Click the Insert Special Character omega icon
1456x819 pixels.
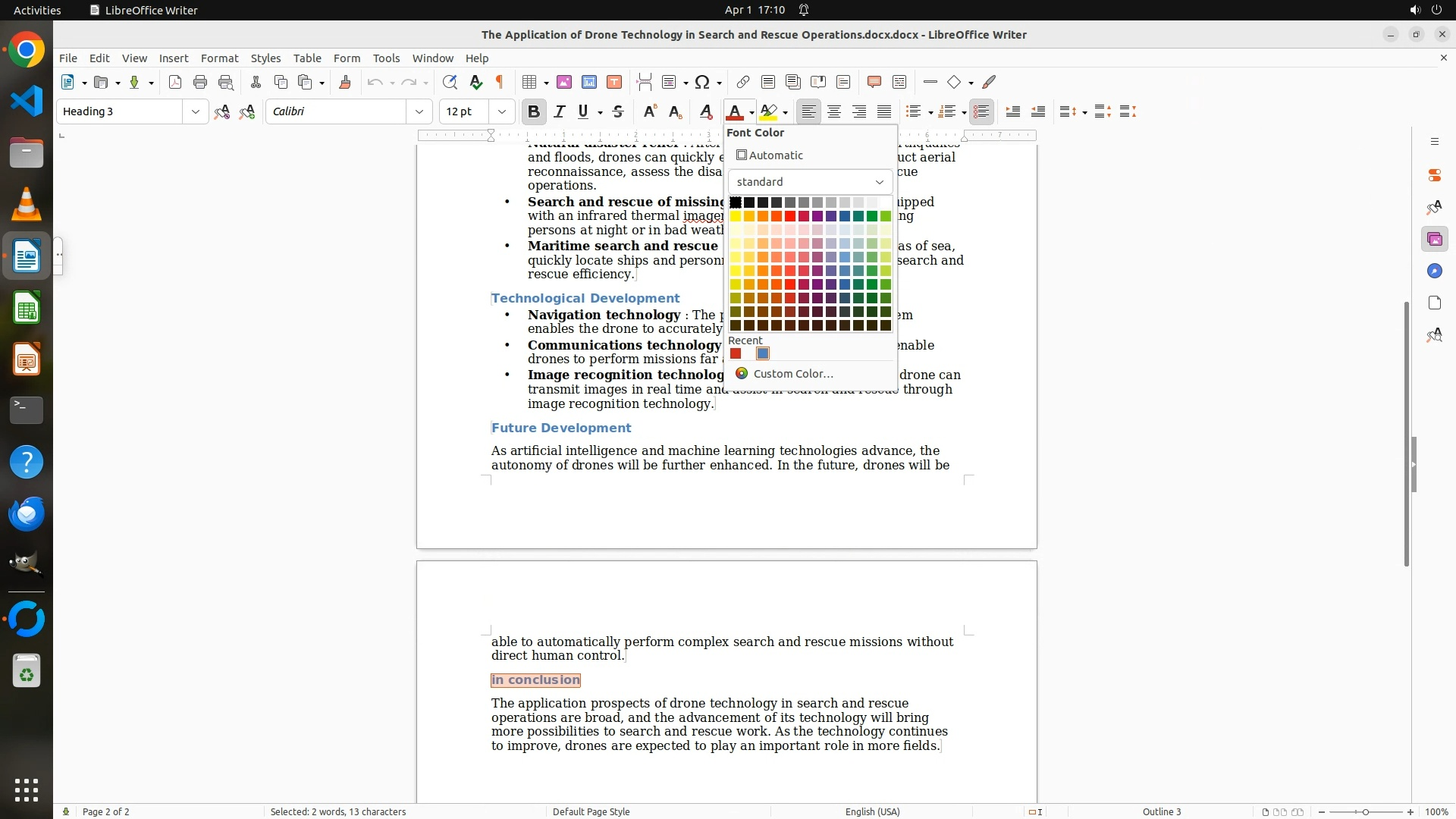pyautogui.click(x=702, y=83)
